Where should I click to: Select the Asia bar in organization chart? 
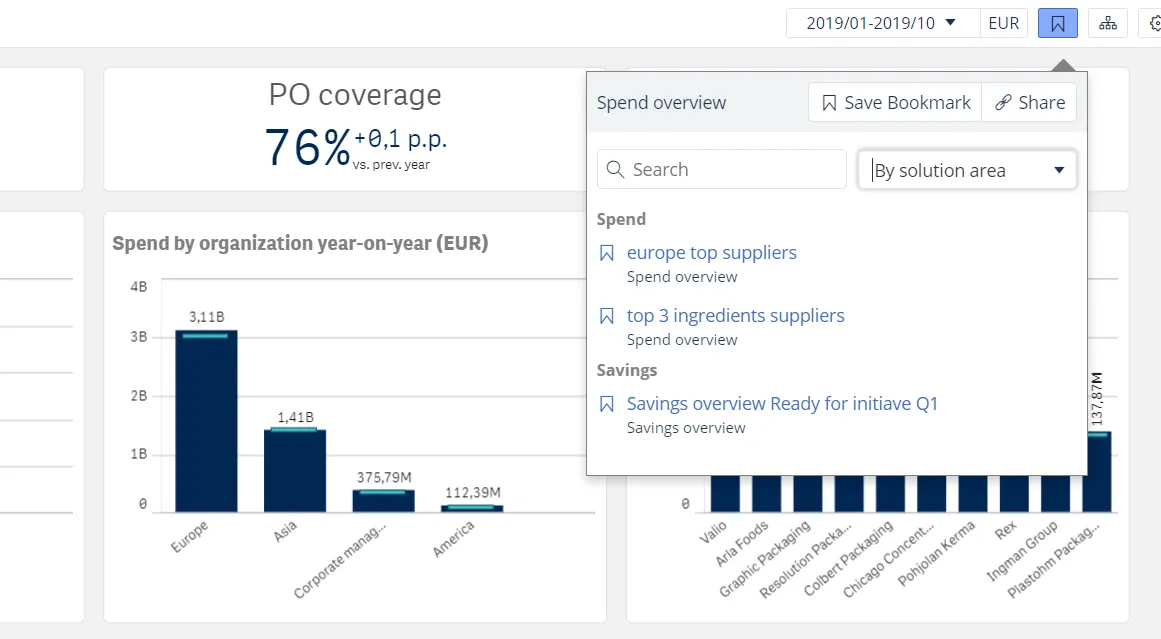[295, 470]
